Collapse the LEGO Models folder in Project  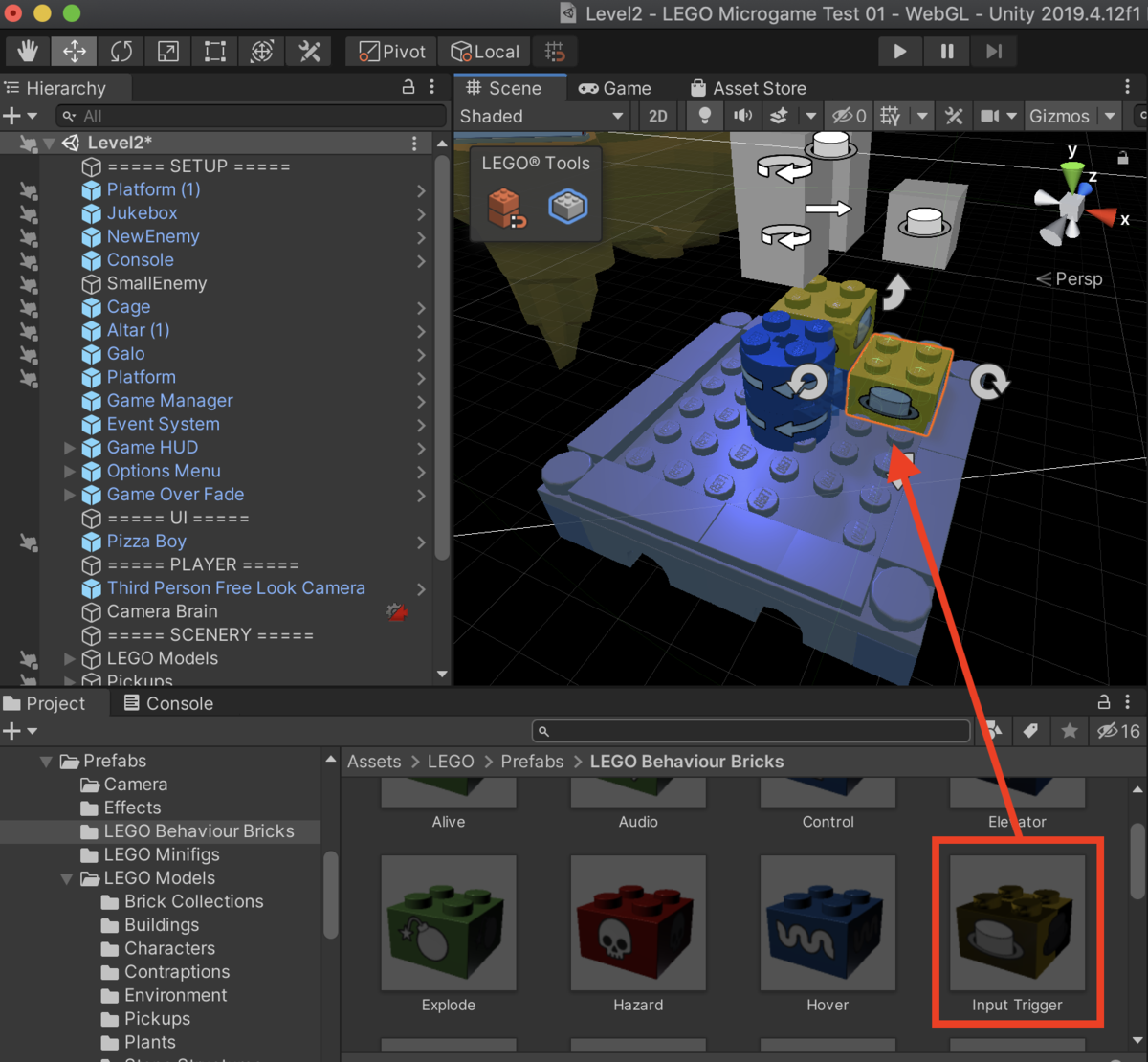[x=67, y=878]
